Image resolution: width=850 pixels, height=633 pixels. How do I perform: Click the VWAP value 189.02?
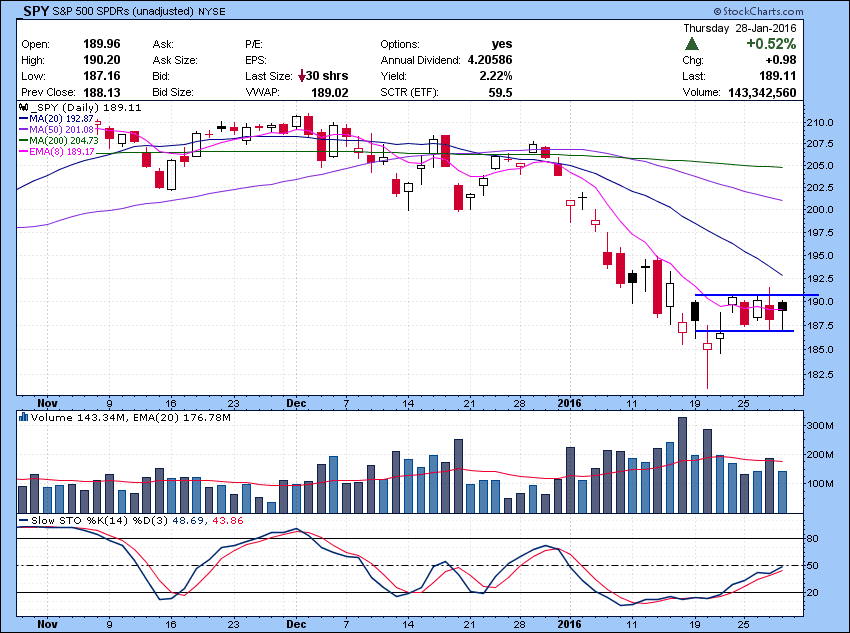tap(330, 93)
